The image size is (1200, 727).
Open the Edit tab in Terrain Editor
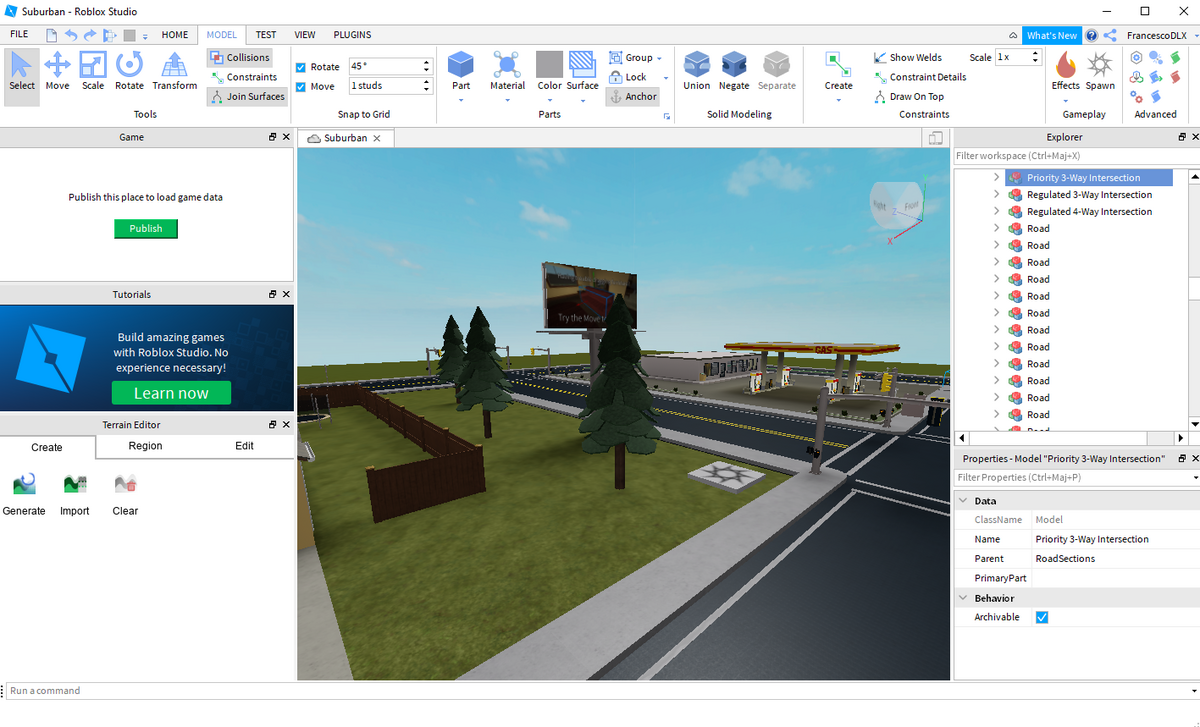(x=244, y=446)
